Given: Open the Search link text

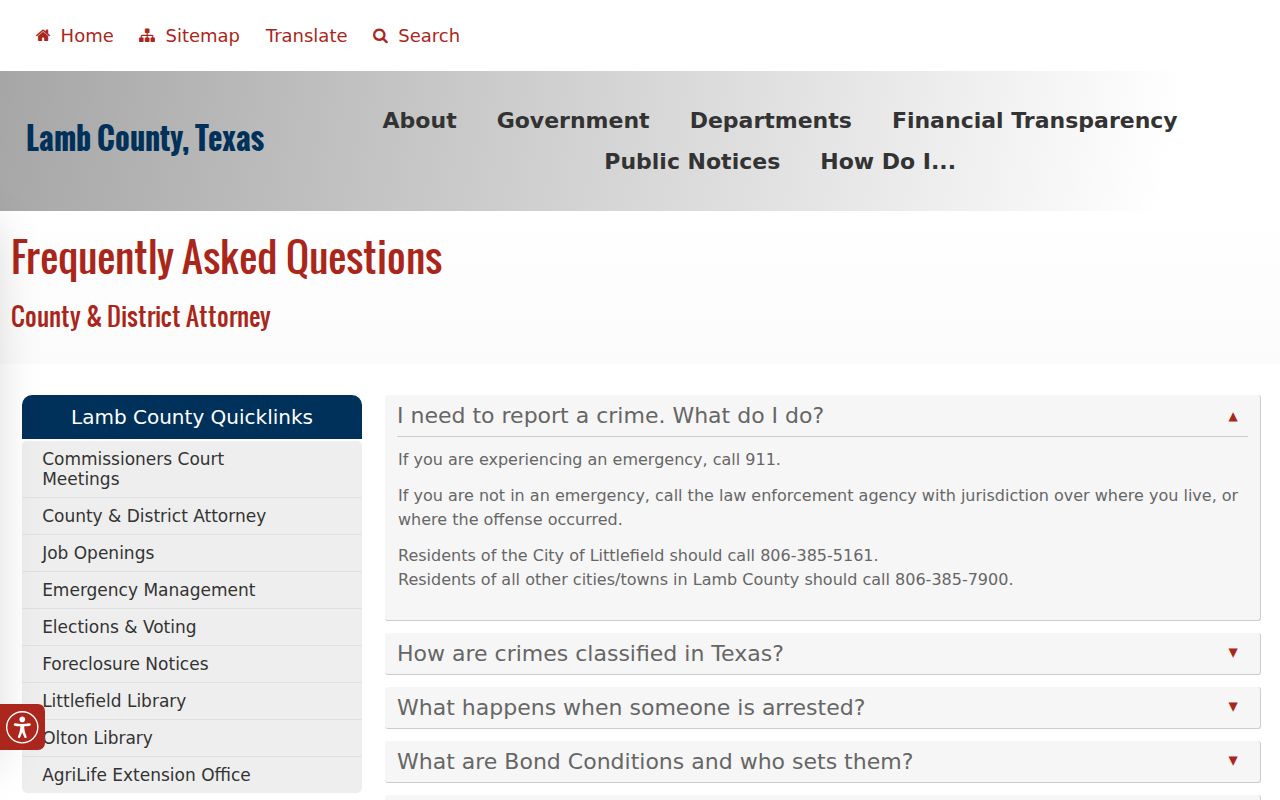Looking at the screenshot, I should pos(429,36).
